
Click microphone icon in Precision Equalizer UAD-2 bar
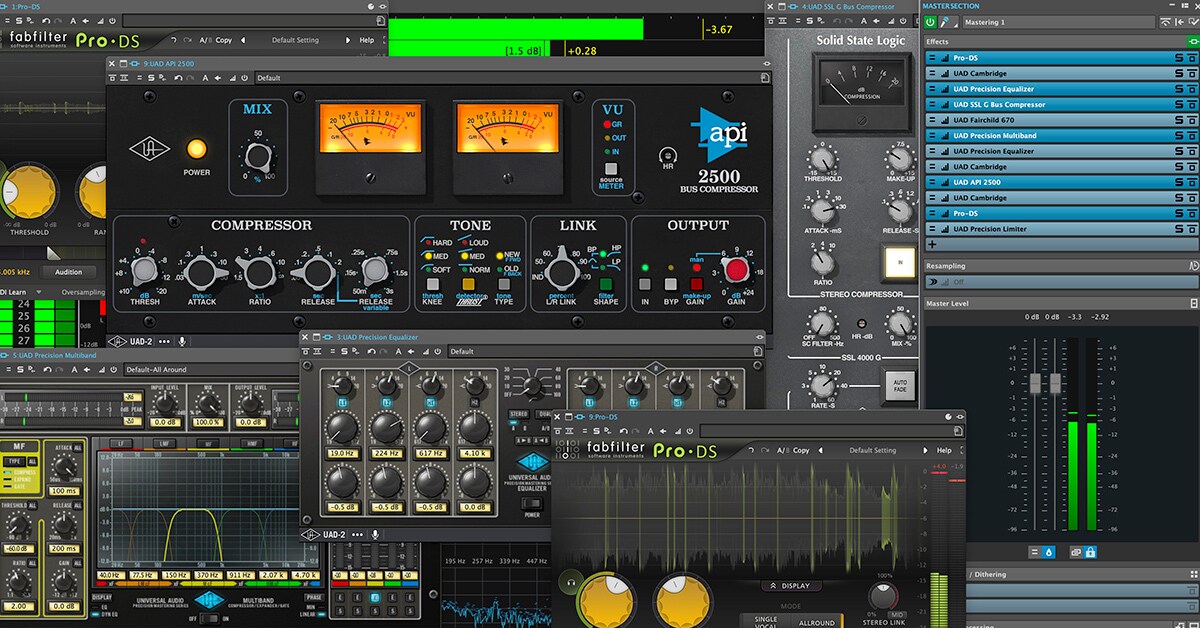(x=376, y=535)
